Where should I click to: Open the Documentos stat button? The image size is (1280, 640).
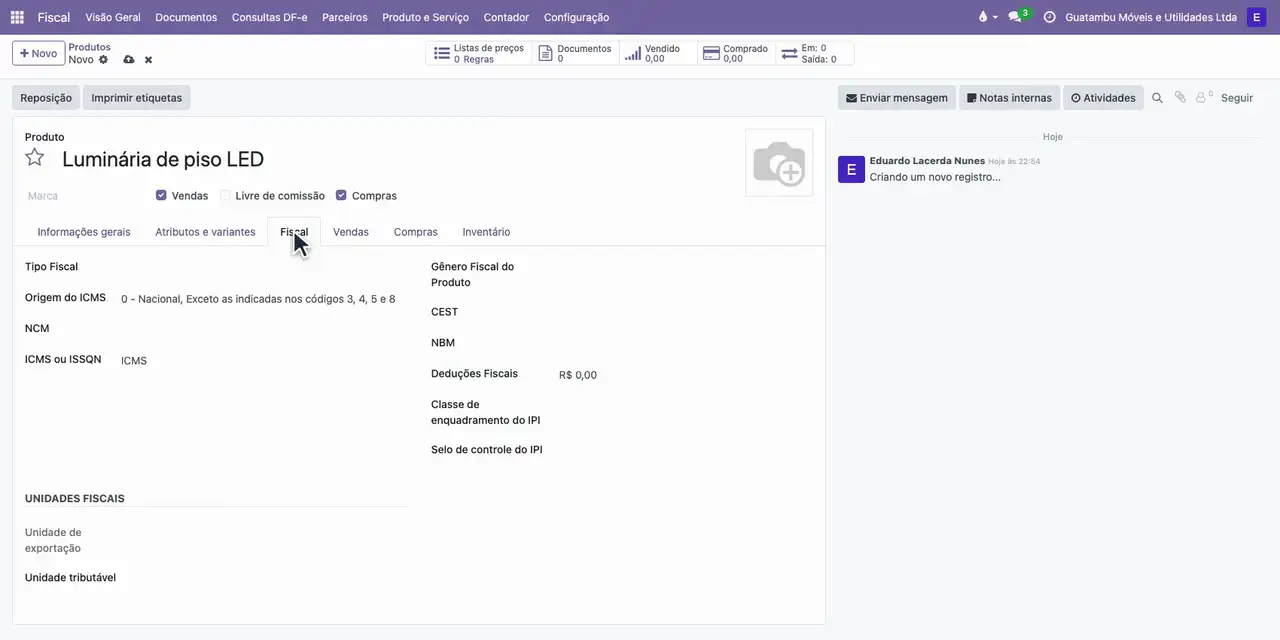[x=575, y=53]
